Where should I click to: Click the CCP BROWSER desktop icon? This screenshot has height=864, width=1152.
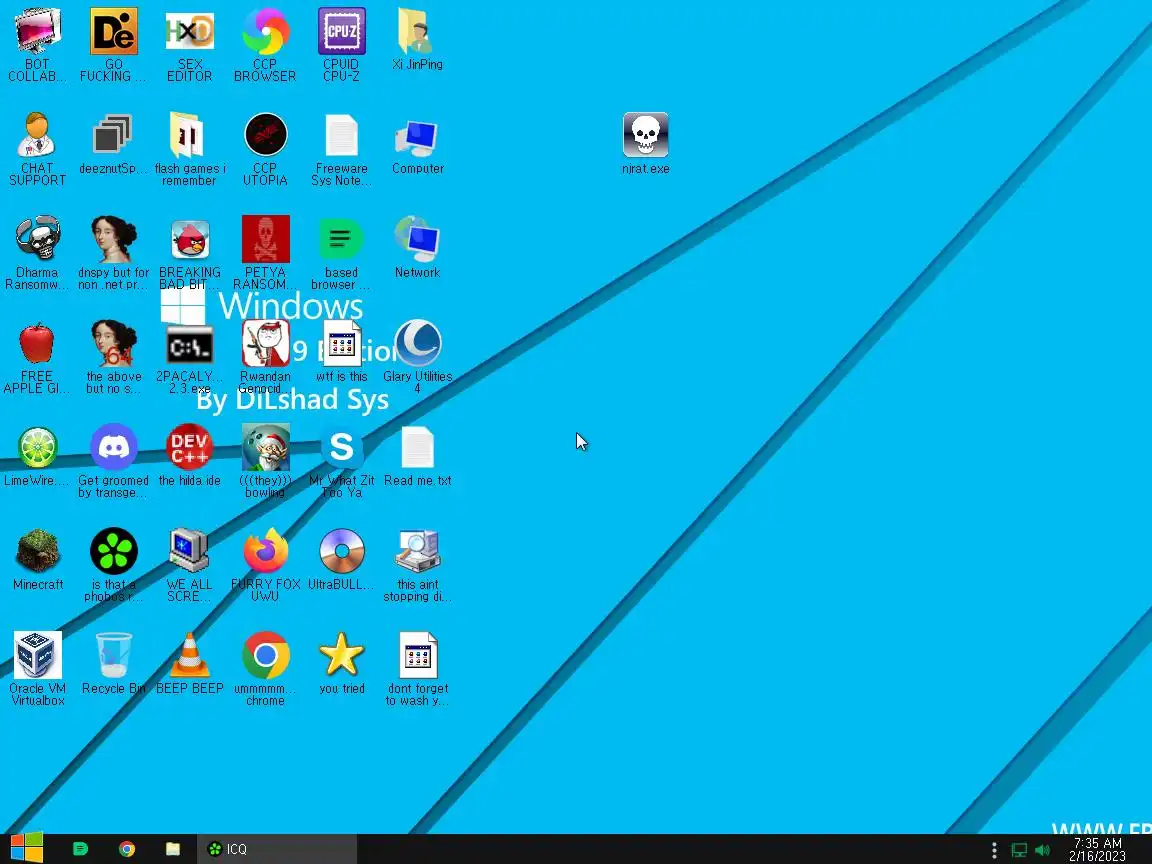265,32
